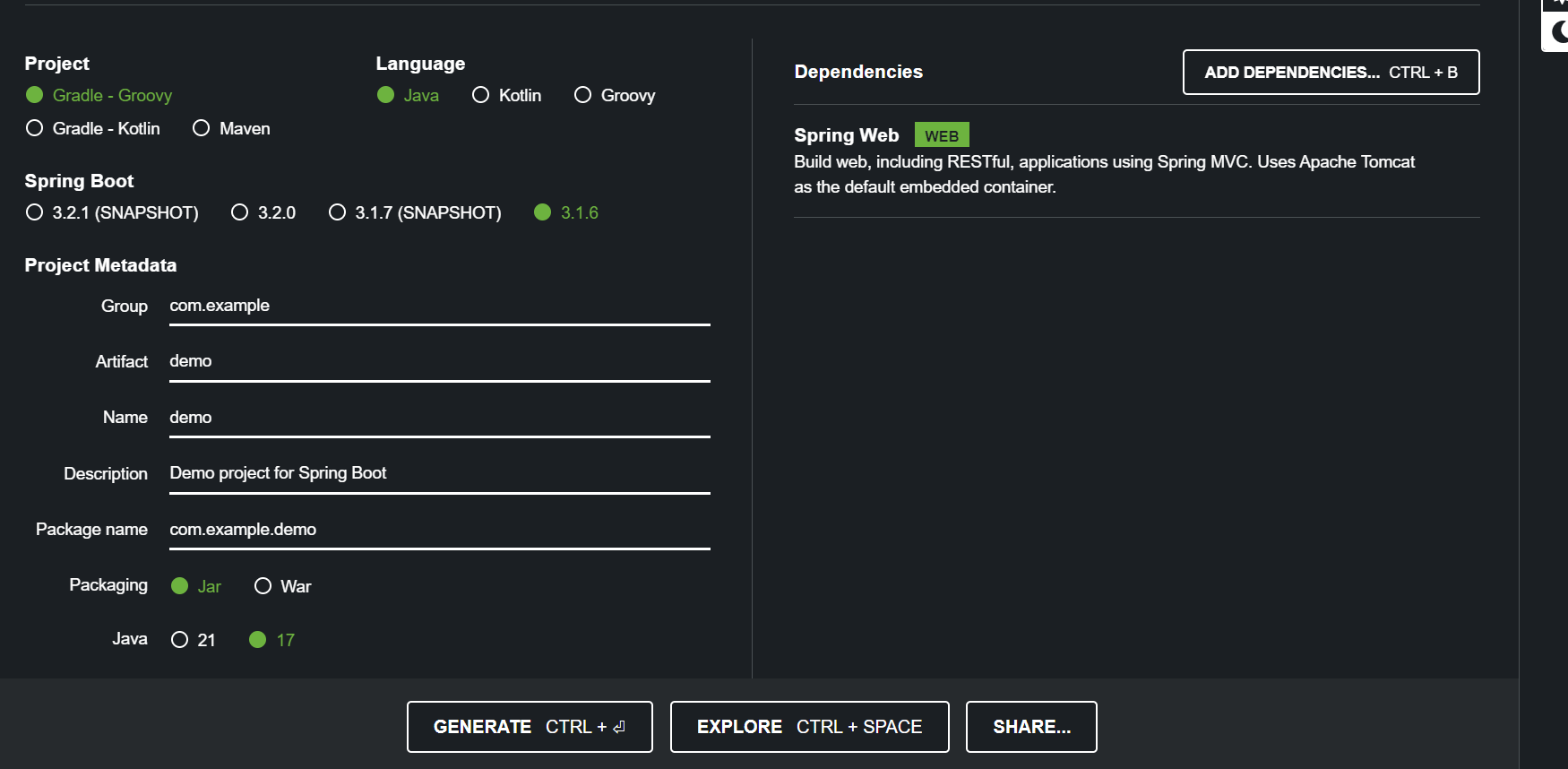Click the Packaging label
Viewport: 1568px width, 769px height.
click(x=108, y=585)
